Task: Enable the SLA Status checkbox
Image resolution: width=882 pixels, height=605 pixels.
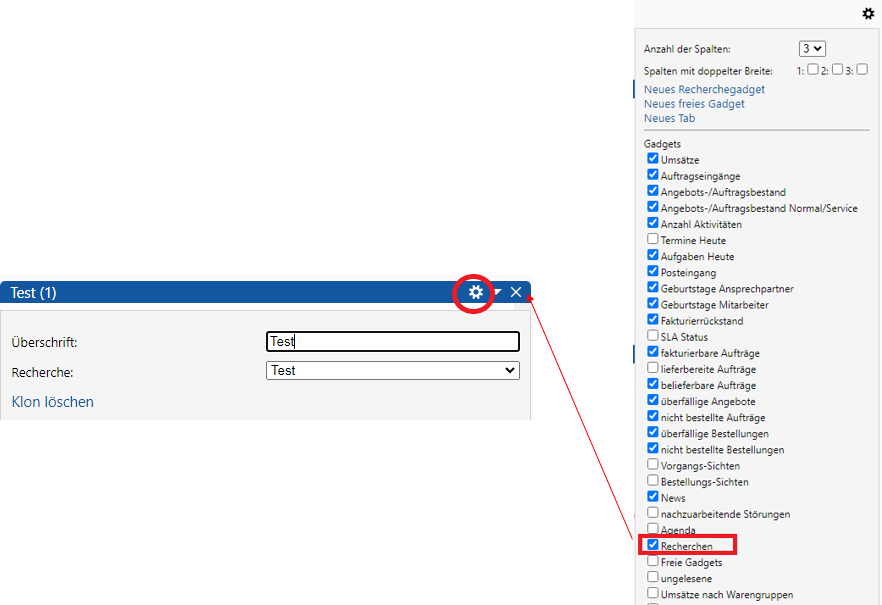Action: click(x=653, y=336)
